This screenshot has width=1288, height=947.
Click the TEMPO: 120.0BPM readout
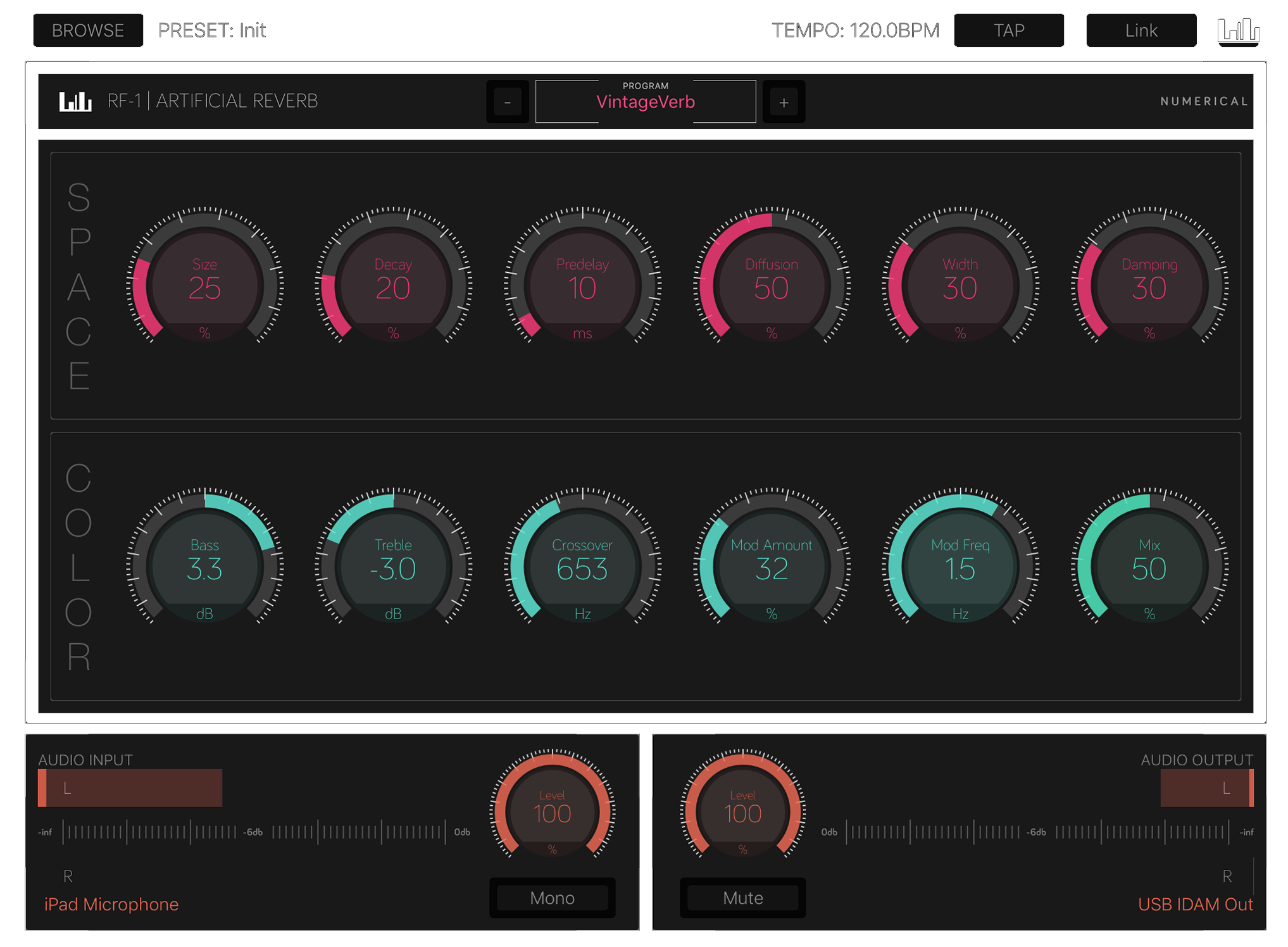[856, 30]
